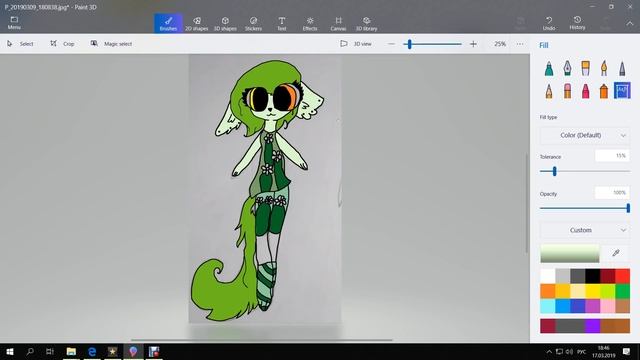
Task: Open the Effects tab
Action: tap(310, 23)
